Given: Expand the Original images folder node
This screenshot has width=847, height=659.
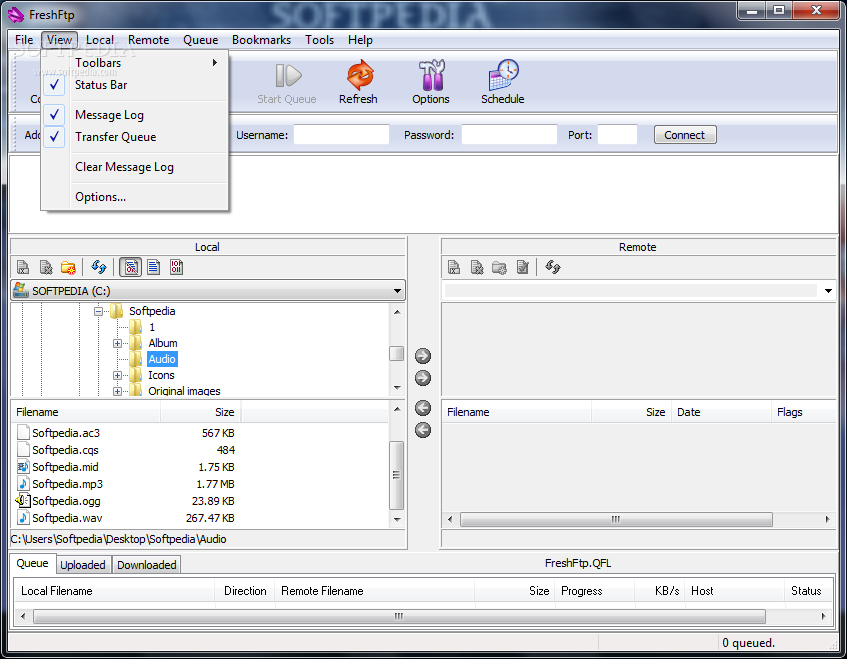Looking at the screenshot, I should (x=117, y=391).
